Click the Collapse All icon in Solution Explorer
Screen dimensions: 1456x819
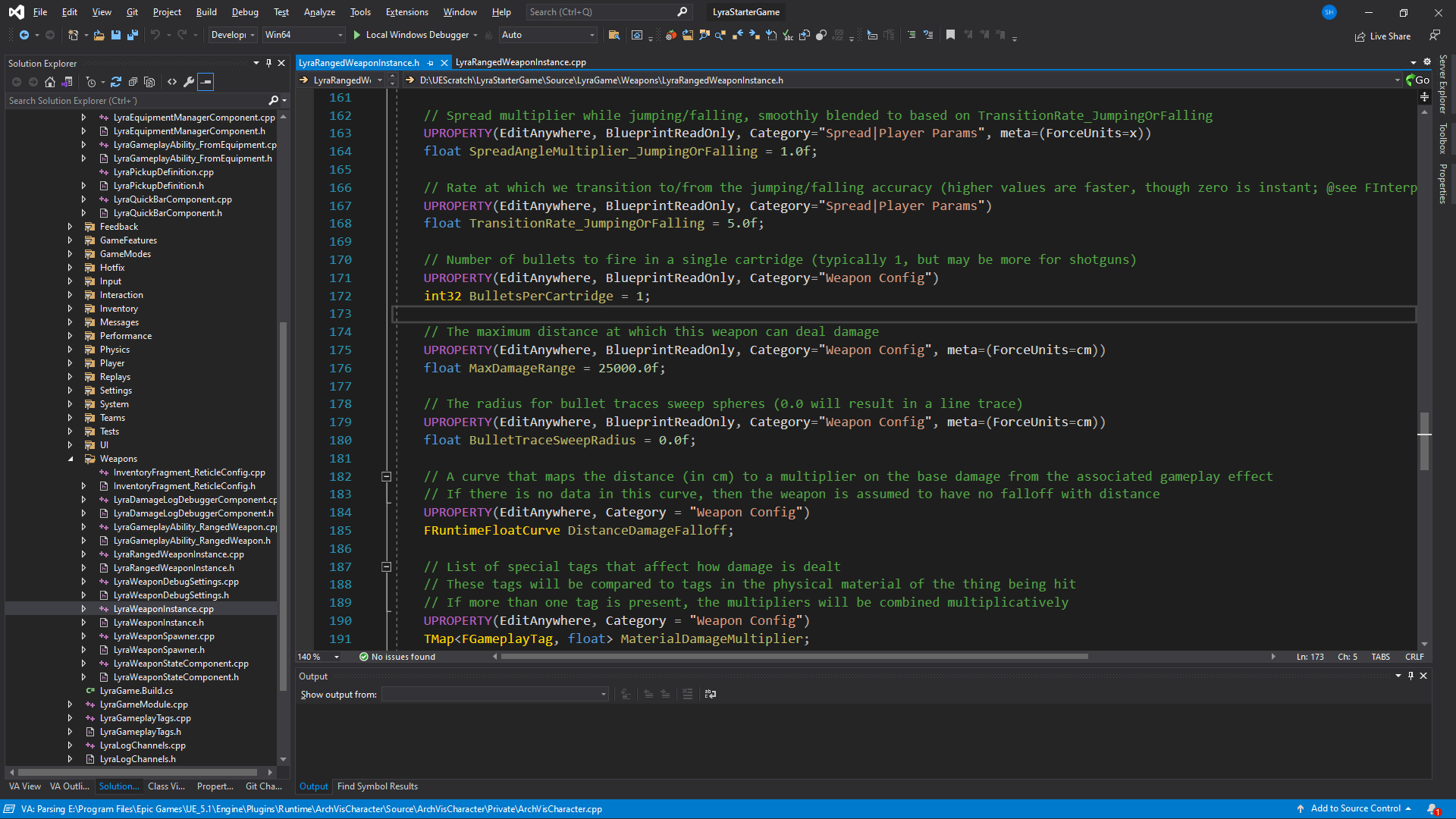point(133,82)
